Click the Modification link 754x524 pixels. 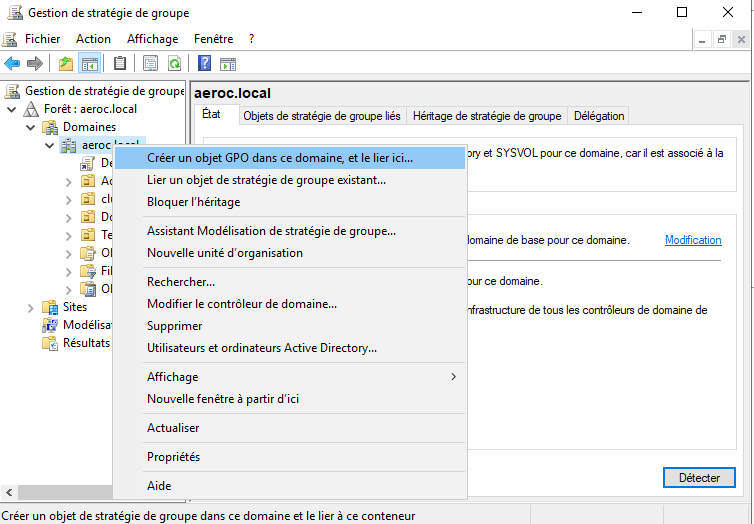[693, 240]
